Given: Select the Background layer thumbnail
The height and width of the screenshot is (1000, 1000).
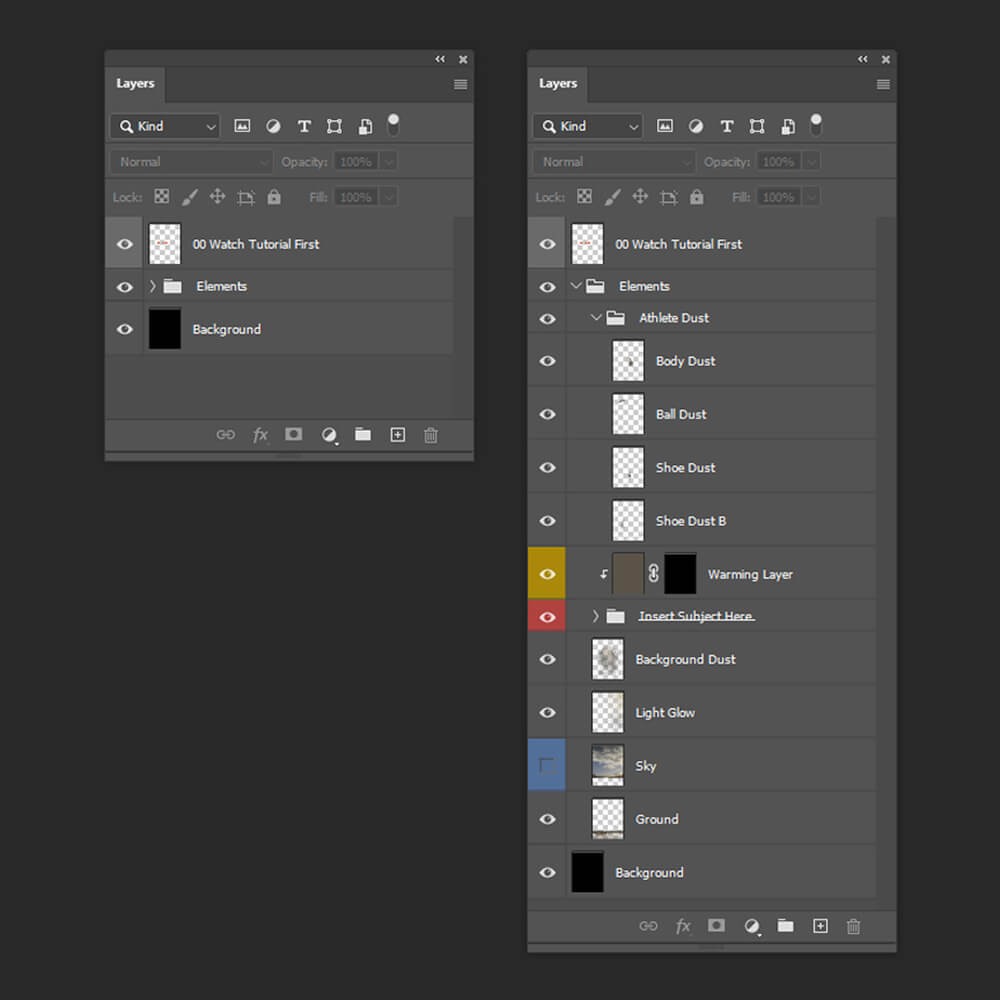Looking at the screenshot, I should [x=587, y=872].
